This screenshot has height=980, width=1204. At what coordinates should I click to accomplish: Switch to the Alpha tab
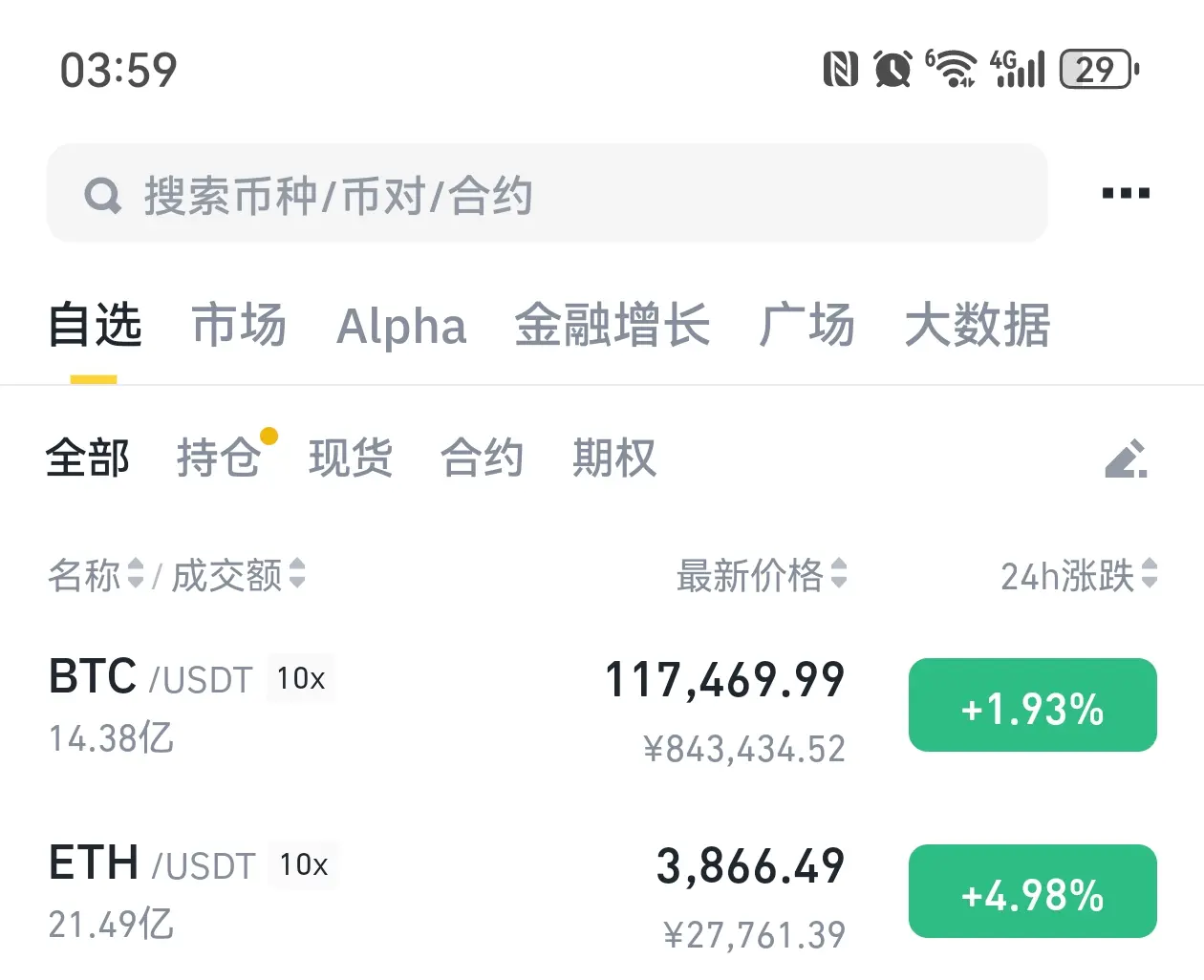(x=401, y=327)
